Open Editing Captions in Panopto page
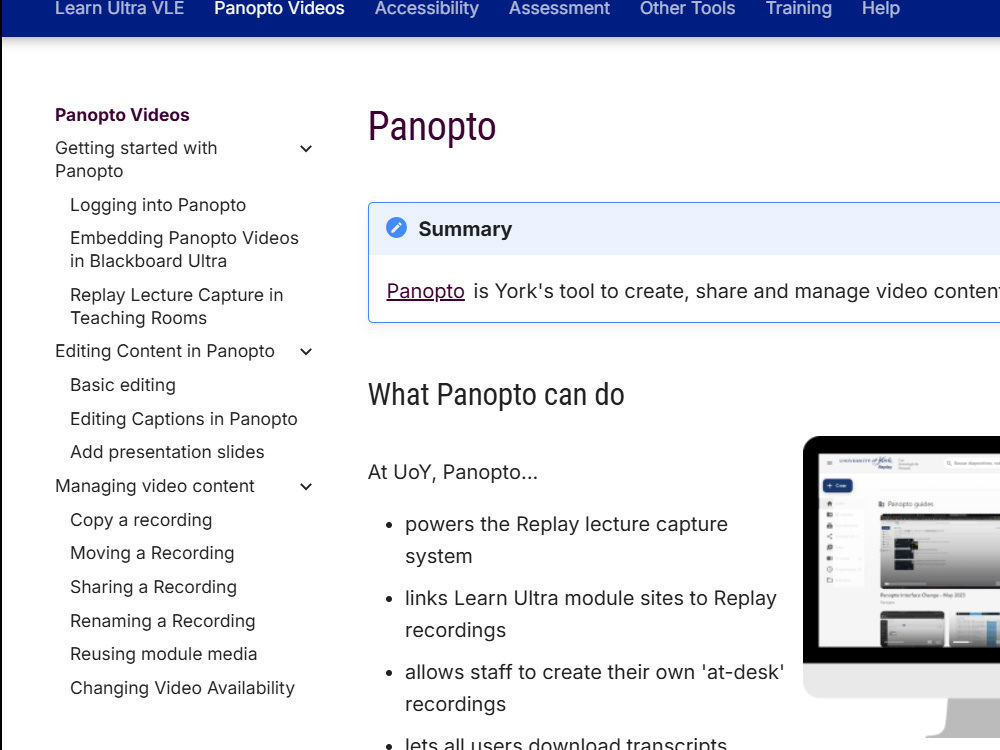The width and height of the screenshot is (1000, 750). pyautogui.click(x=184, y=419)
